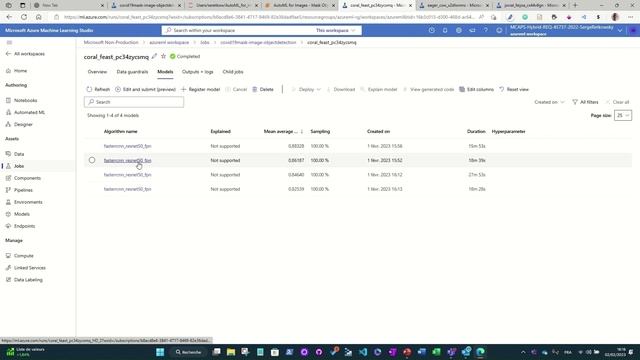The image size is (640, 360).
Task: Switch to the Outputs + logs tab
Action: 198,72
